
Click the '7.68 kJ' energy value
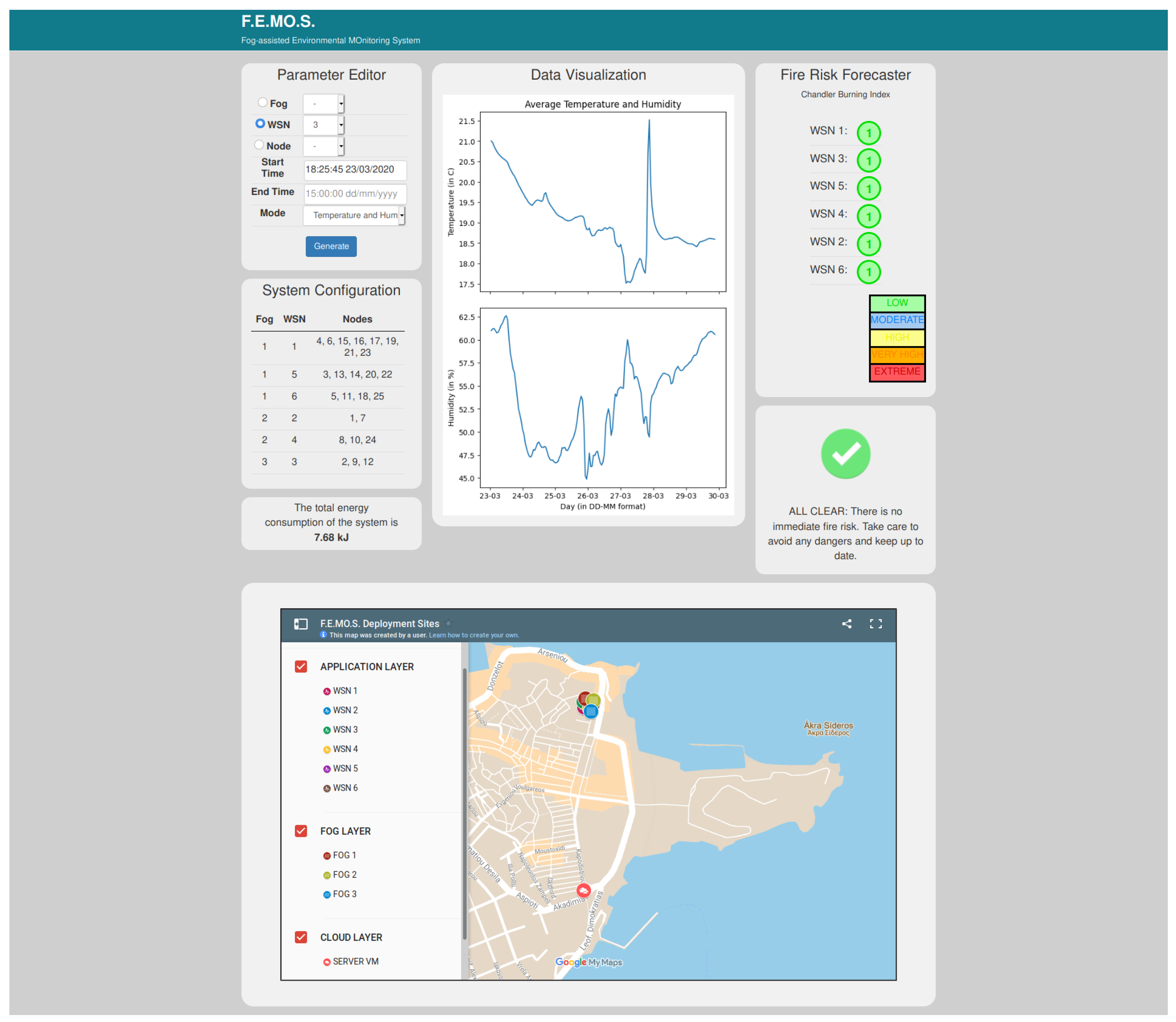pyautogui.click(x=331, y=538)
